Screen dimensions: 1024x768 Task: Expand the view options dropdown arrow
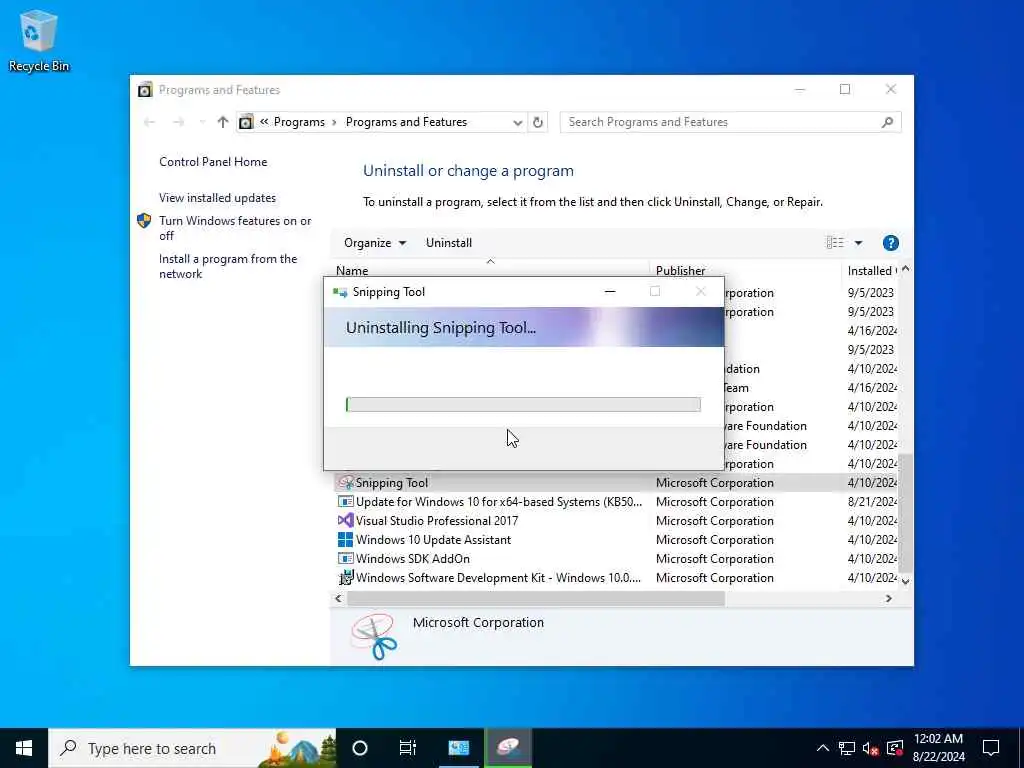coord(858,243)
